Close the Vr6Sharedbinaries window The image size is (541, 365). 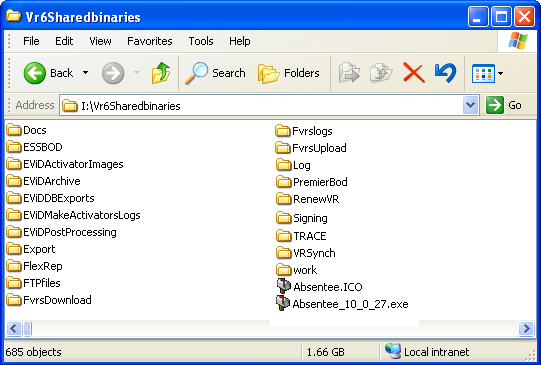(524, 16)
